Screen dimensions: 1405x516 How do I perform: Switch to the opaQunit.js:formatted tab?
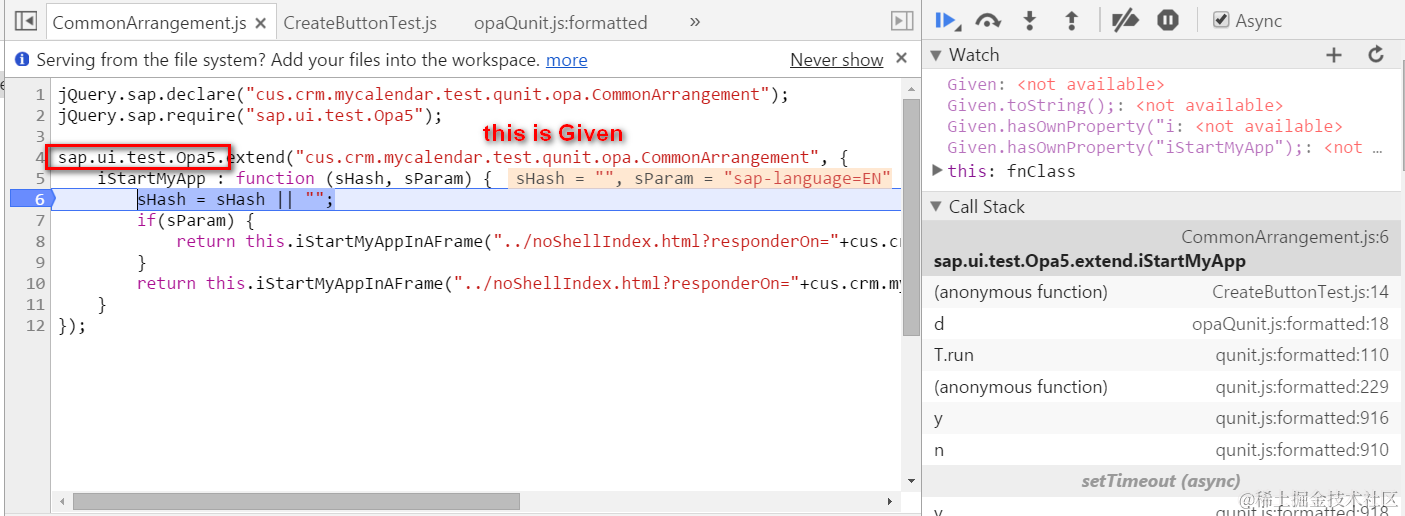tap(560, 22)
